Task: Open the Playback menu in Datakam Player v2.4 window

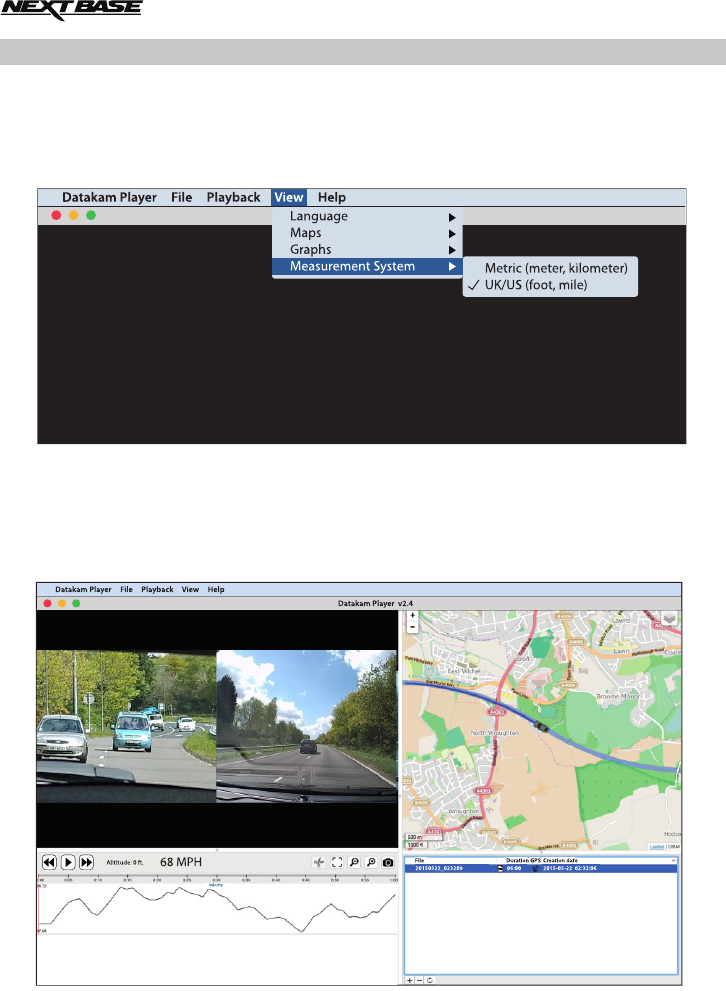Action: coord(157,589)
